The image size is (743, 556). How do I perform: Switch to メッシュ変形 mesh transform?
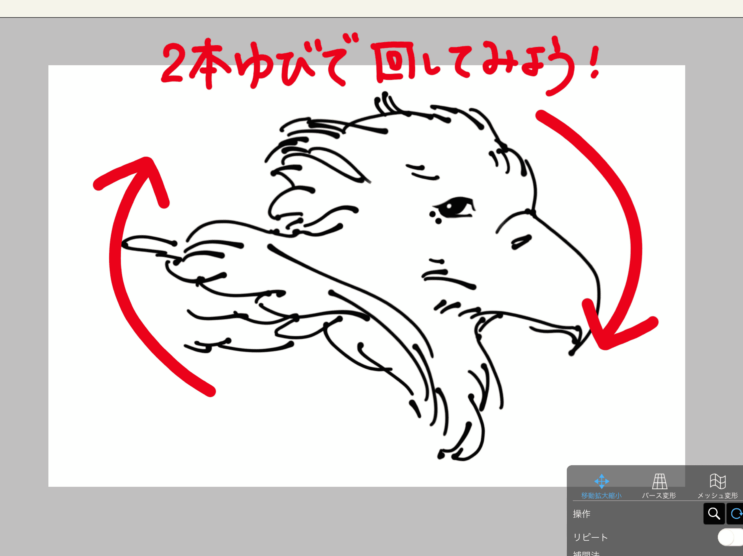pos(717,486)
